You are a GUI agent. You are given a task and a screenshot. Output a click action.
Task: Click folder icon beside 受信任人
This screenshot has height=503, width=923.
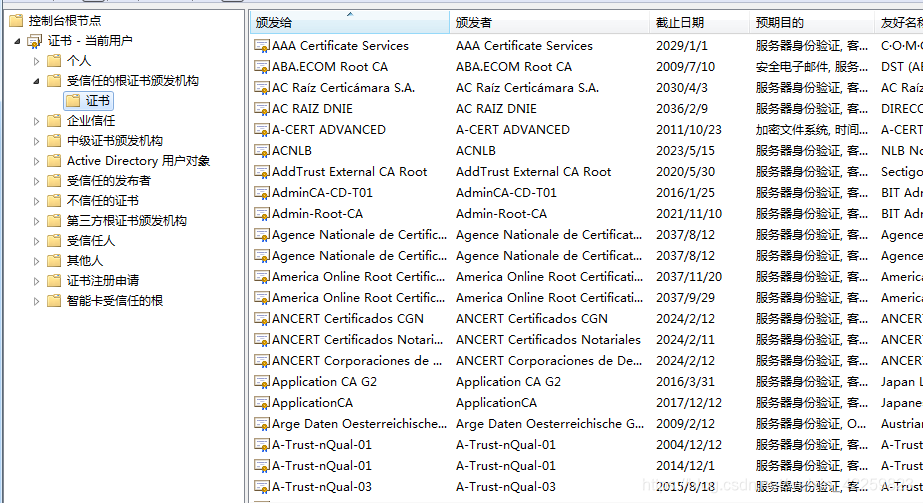54,241
